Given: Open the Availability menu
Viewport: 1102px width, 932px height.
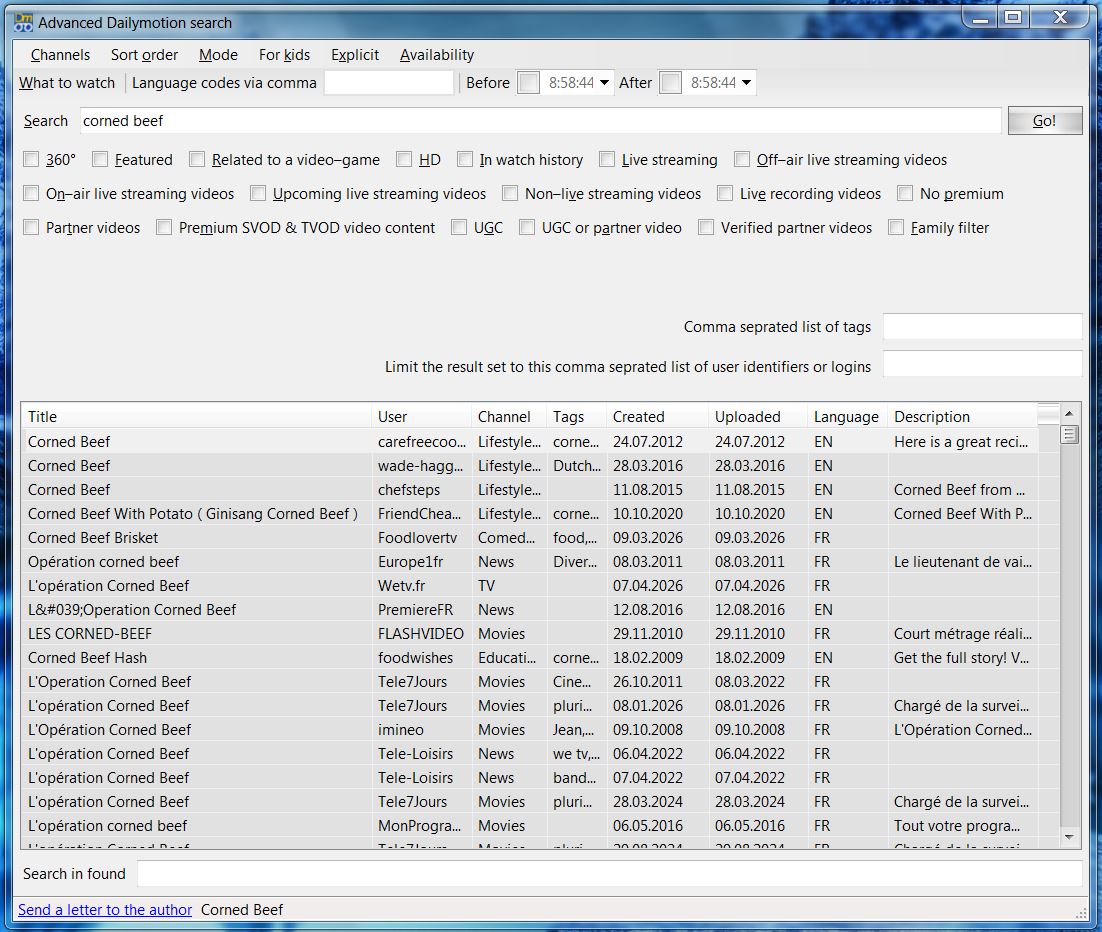Looking at the screenshot, I should pos(436,55).
